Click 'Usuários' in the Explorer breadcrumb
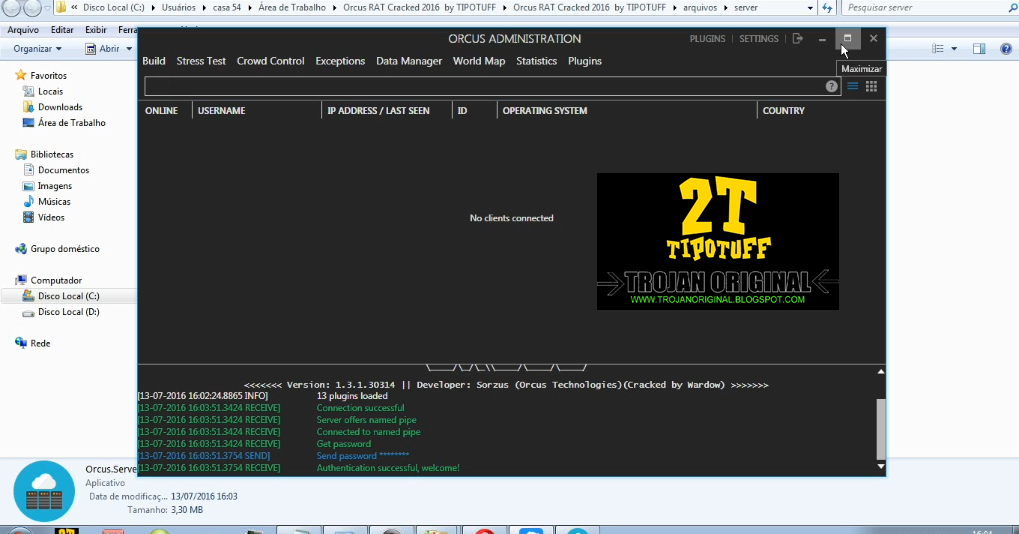1019x534 pixels. (179, 8)
